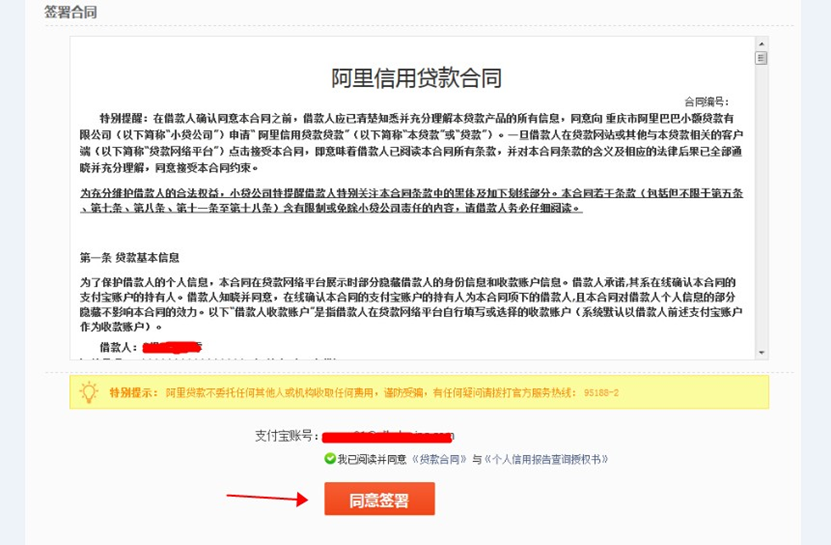Click the contract scrollbar up arrow

tap(762, 44)
